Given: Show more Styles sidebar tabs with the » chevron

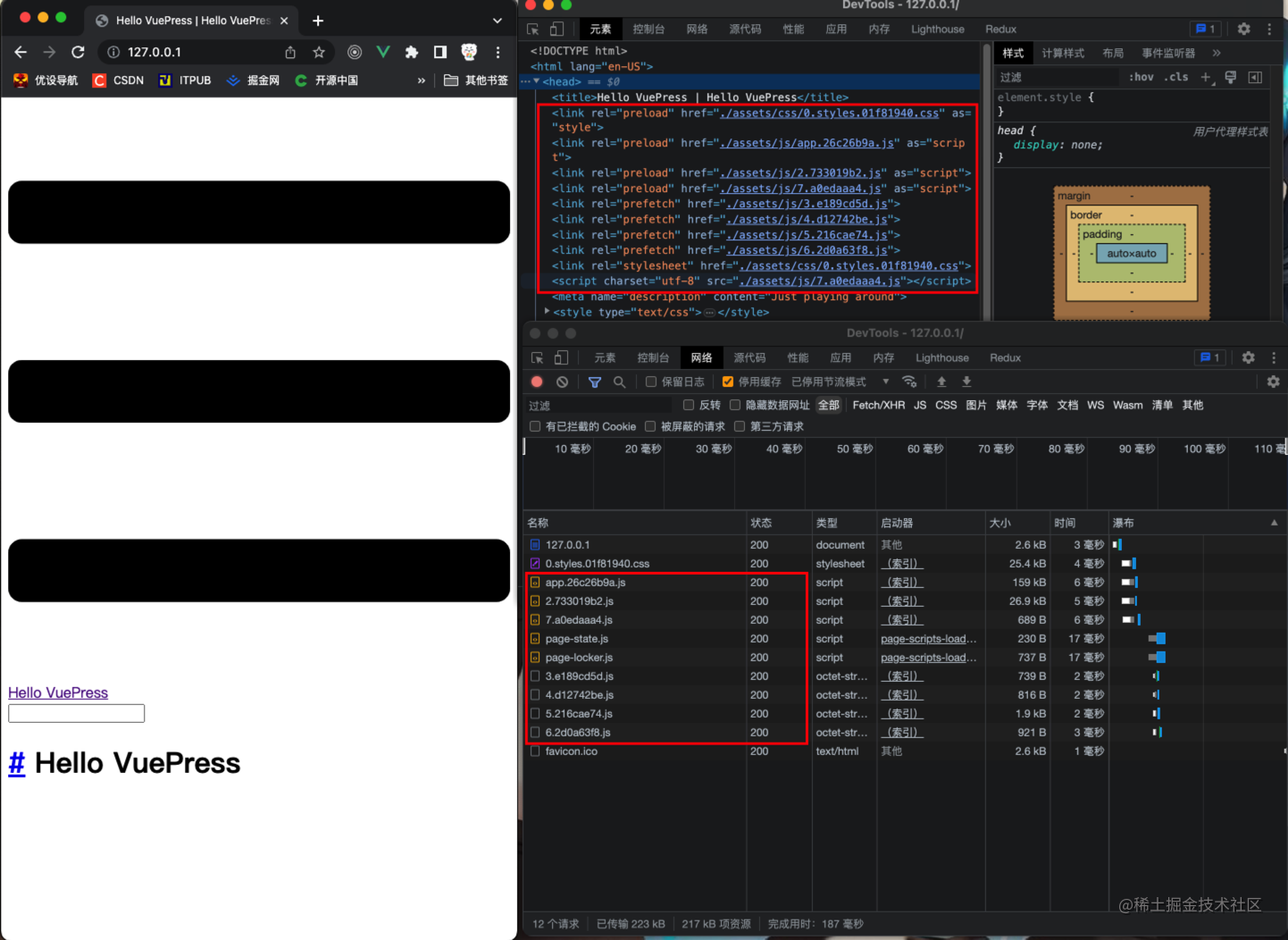Looking at the screenshot, I should tap(1217, 53).
